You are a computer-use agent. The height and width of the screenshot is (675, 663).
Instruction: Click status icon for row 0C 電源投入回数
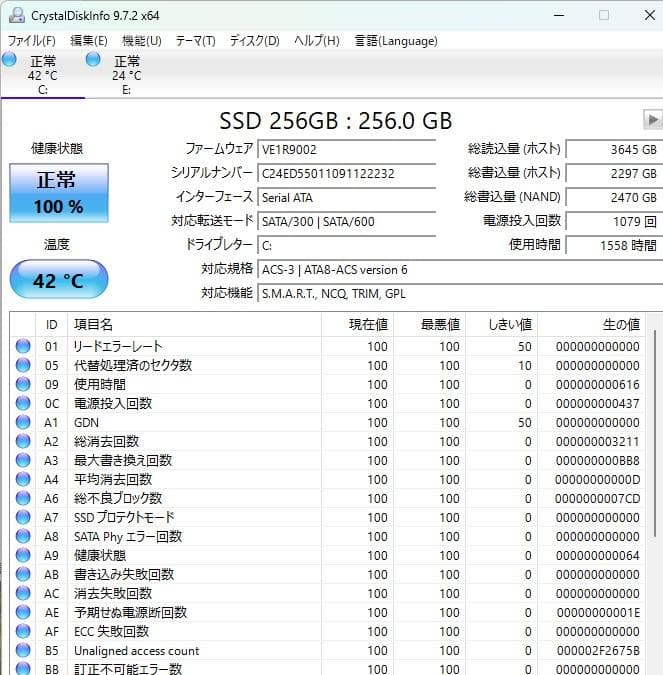pos(23,403)
